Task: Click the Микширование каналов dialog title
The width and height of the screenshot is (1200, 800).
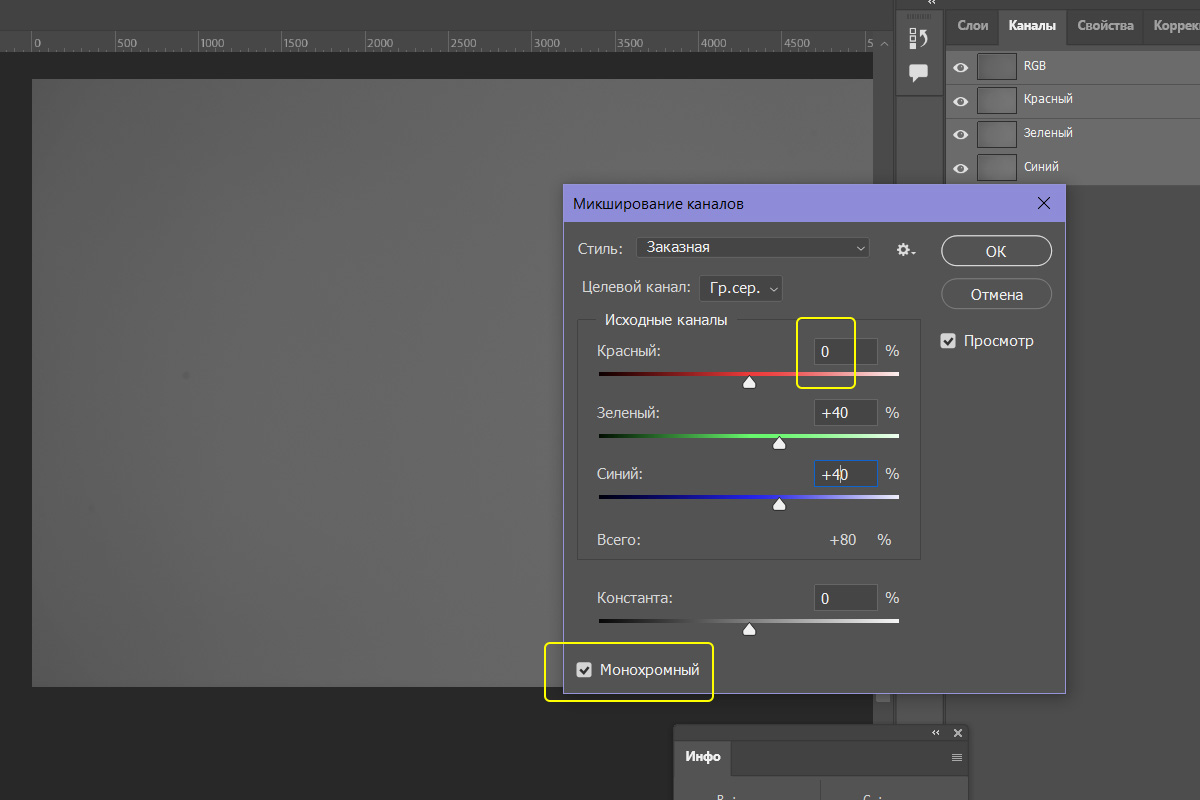Action: coord(658,203)
